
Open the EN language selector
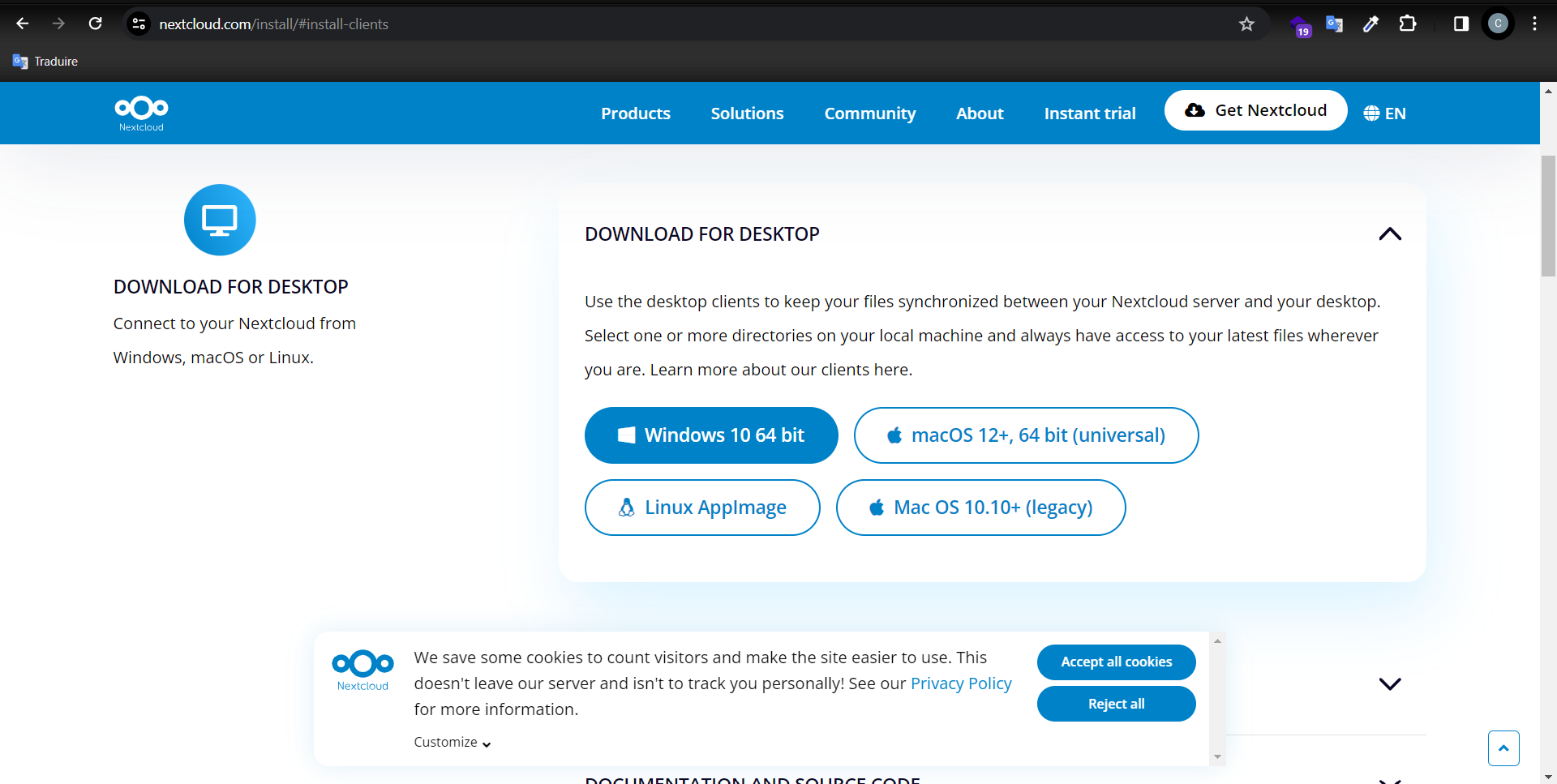(x=1384, y=114)
